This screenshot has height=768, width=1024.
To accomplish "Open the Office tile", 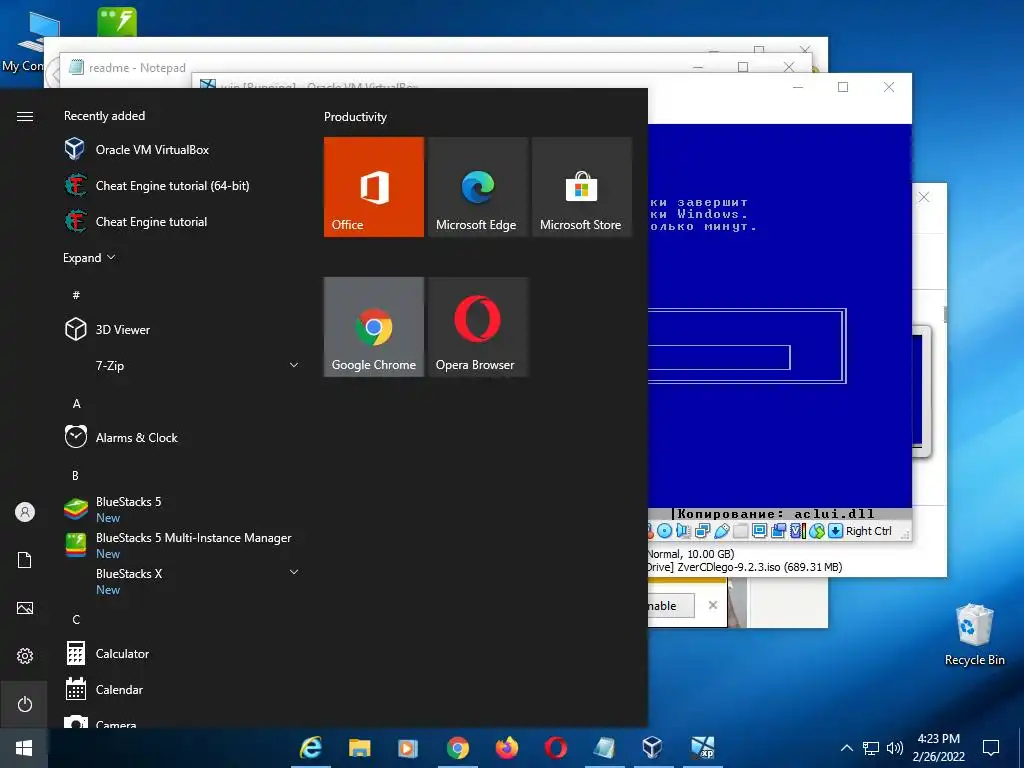I will coord(374,187).
